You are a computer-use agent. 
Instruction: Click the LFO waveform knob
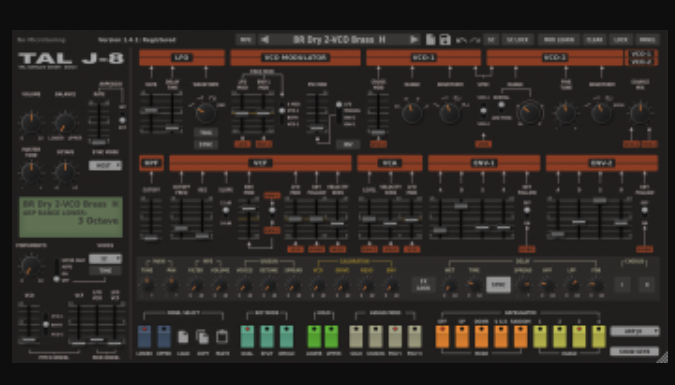coord(205,112)
